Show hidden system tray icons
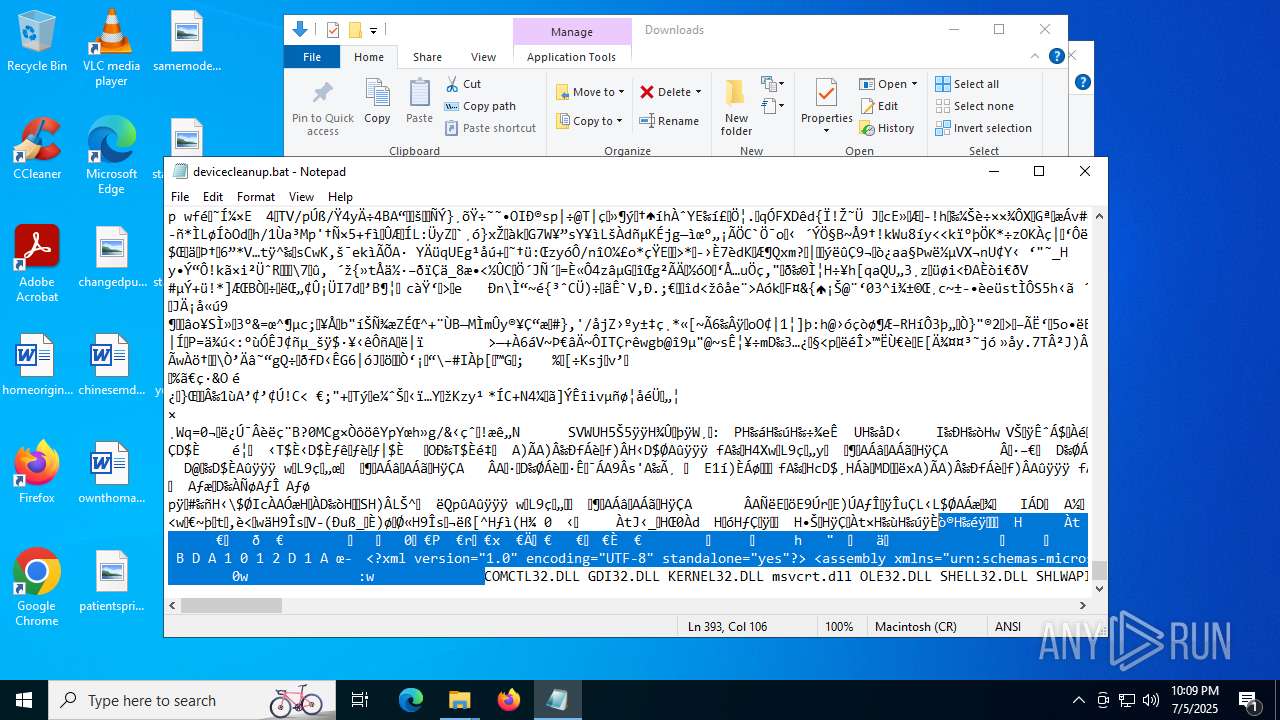This screenshot has width=1280, height=720. point(1078,700)
